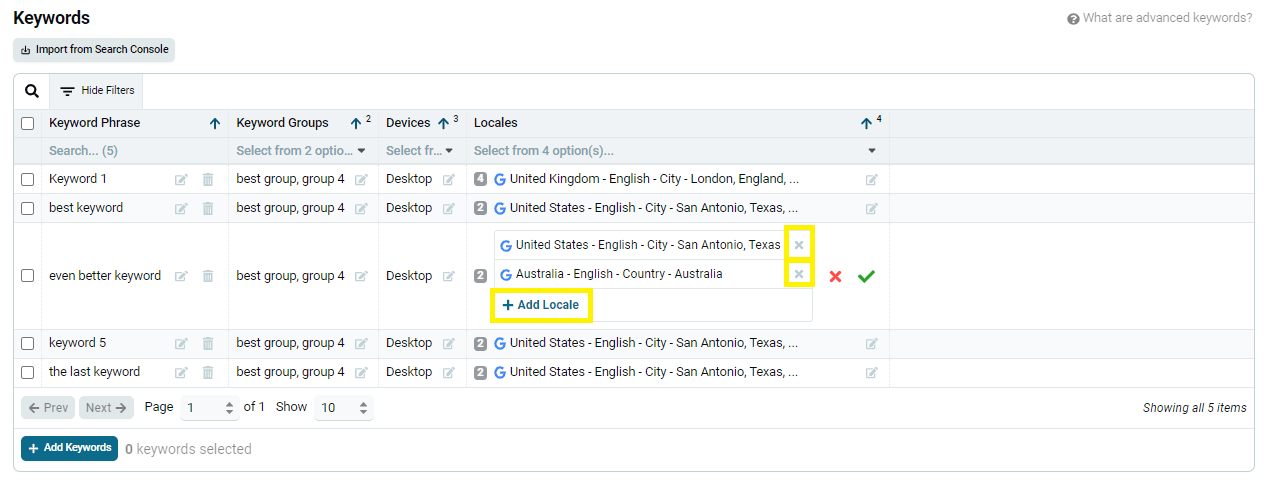Image resolution: width=1268 pixels, height=488 pixels.
Task: Open 'What are advanced keywords?' help link
Action: [1159, 18]
